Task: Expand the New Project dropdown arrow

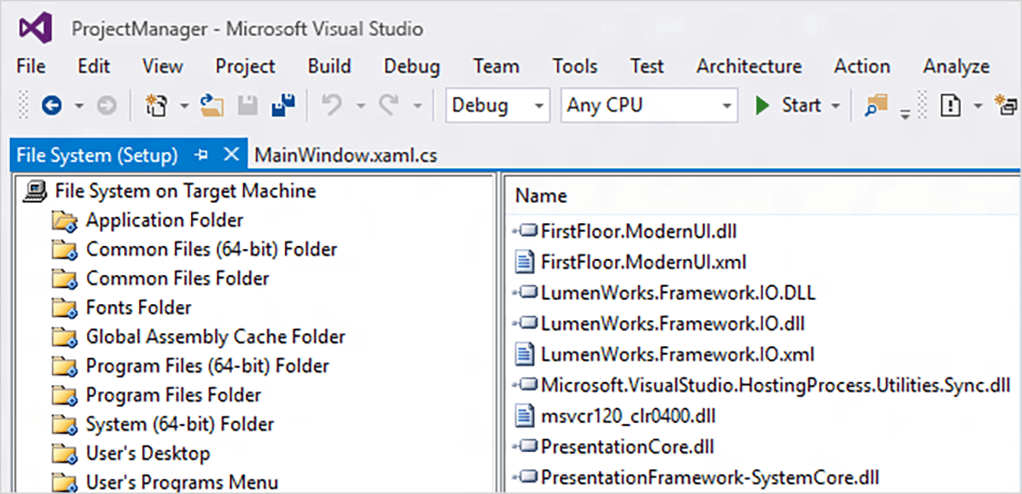Action: coord(184,106)
